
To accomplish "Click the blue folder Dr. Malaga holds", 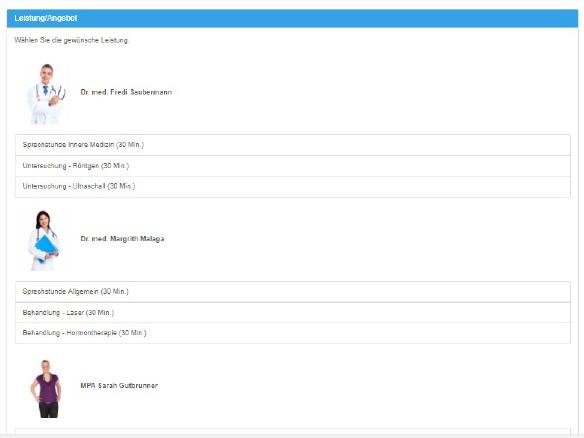I will tap(46, 247).
